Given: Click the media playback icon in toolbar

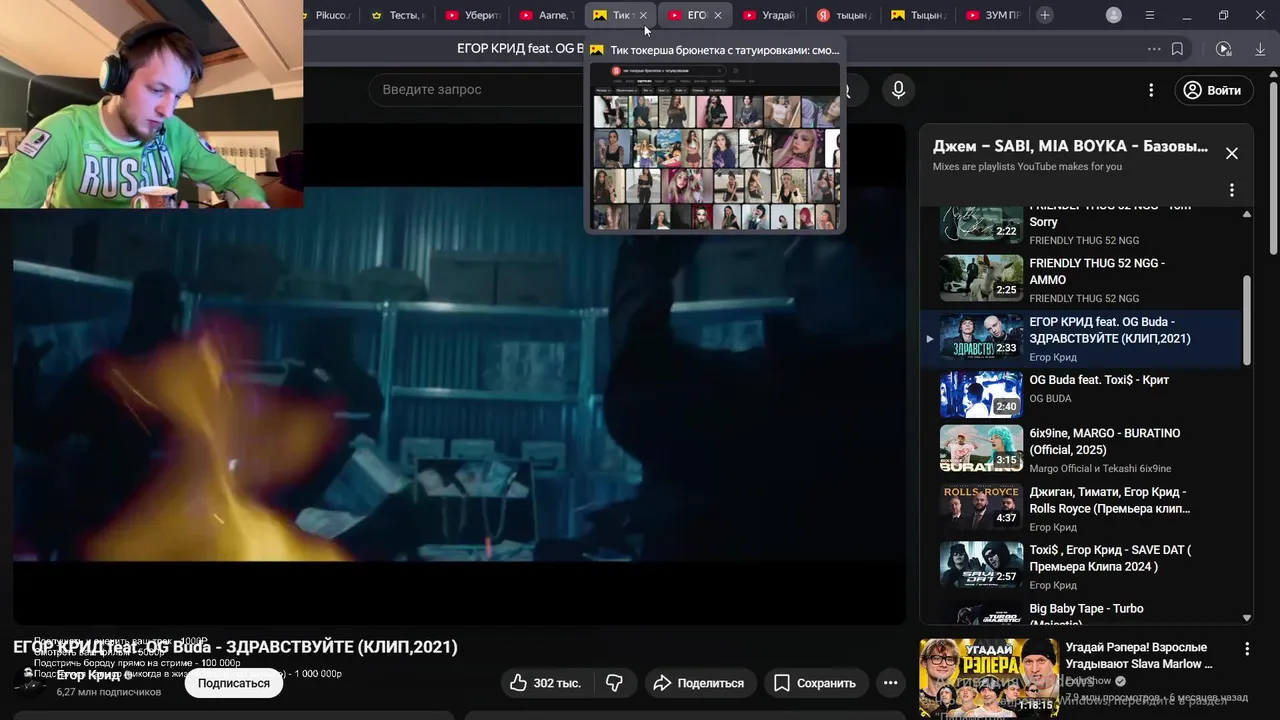Looking at the screenshot, I should click(1223, 49).
